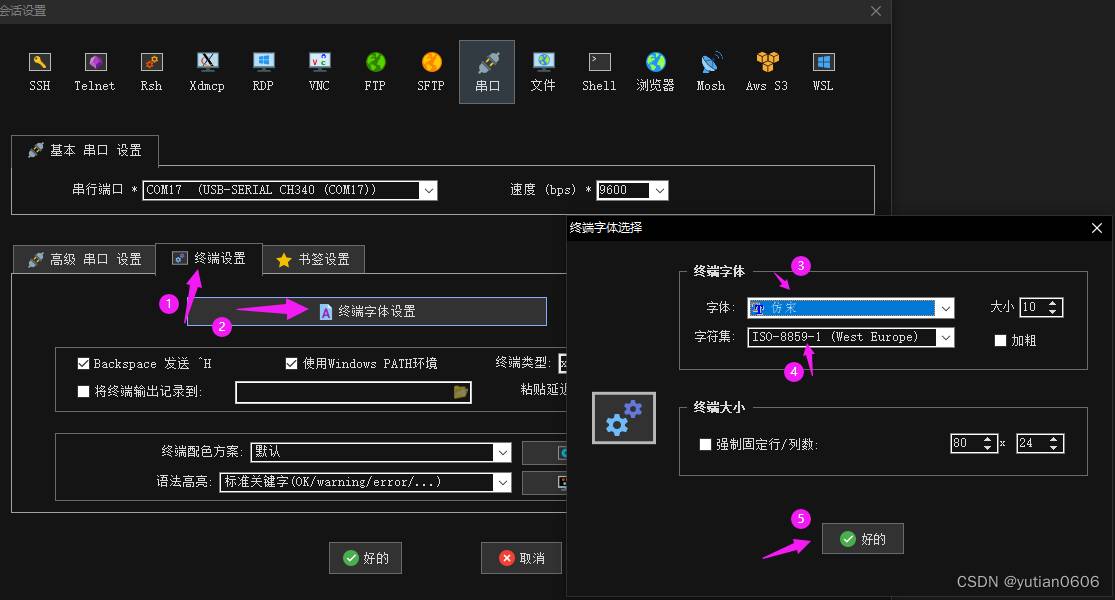The height and width of the screenshot is (600, 1115).
Task: Open the 终端配色方案 默认 dropdown
Action: coord(502,452)
